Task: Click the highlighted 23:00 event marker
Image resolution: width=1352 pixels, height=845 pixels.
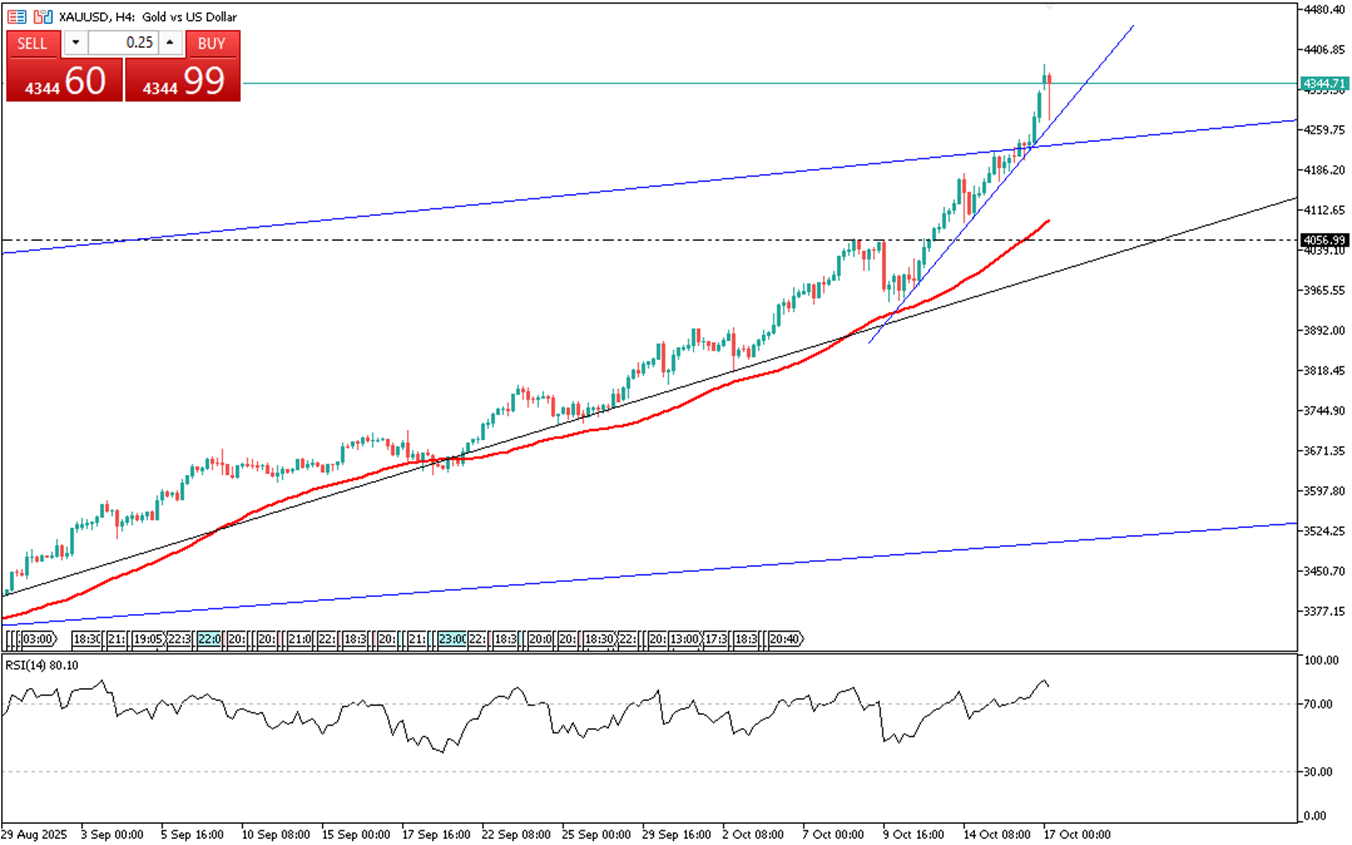Action: [451, 638]
